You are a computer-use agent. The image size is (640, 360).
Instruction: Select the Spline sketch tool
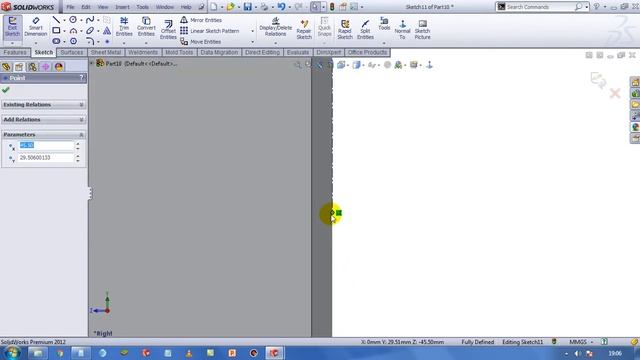tap(90, 20)
